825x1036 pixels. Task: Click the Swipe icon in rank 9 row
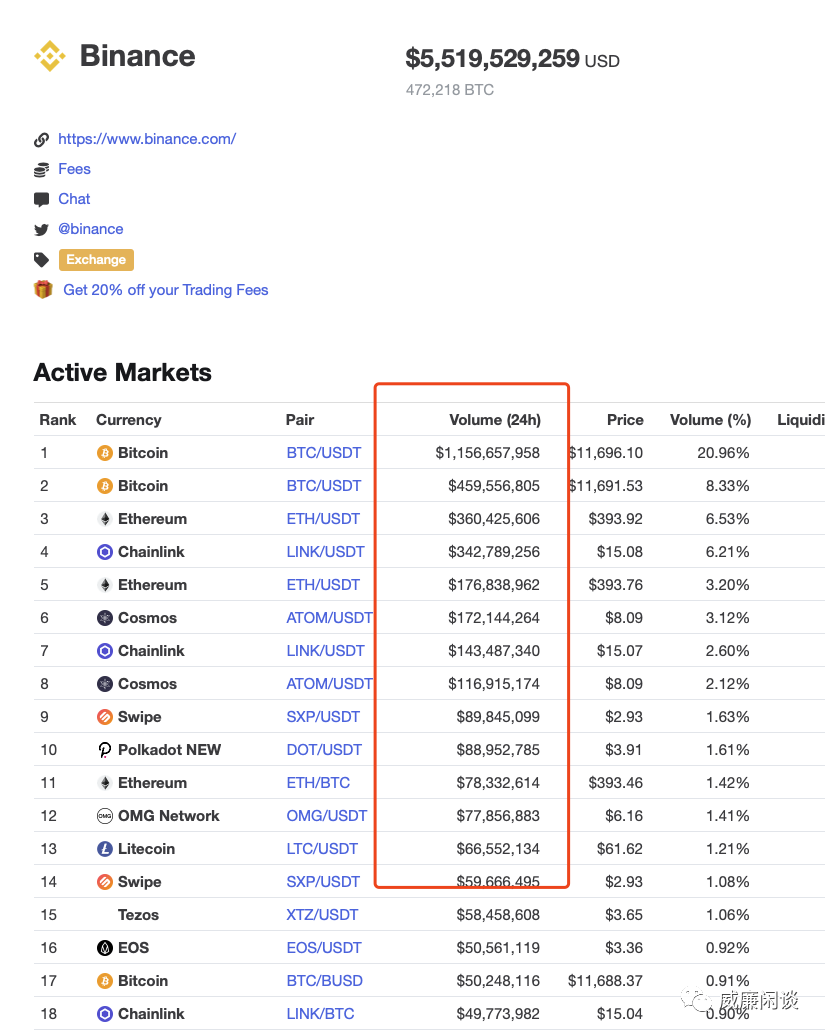point(104,717)
